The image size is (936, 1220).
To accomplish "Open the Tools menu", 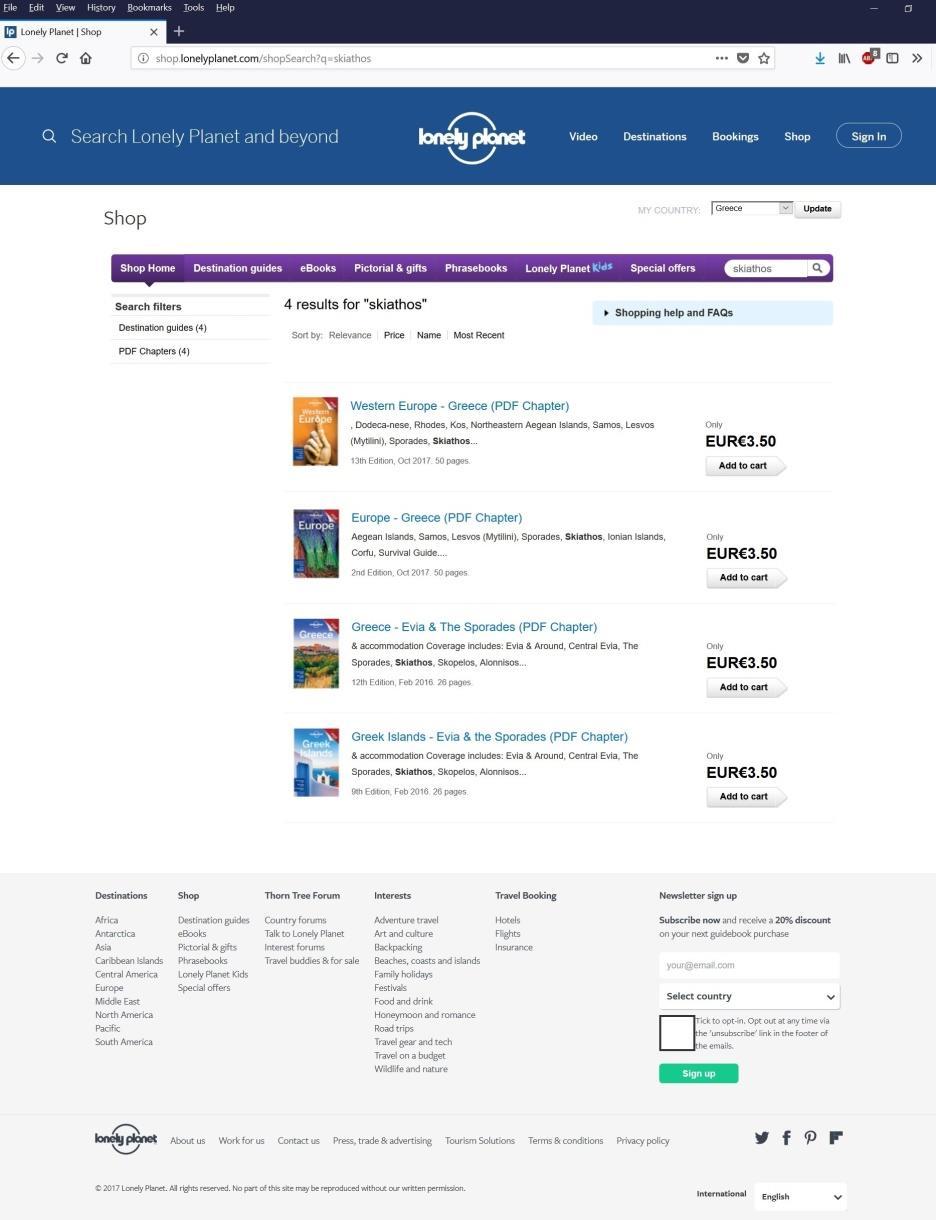I will (193, 7).
